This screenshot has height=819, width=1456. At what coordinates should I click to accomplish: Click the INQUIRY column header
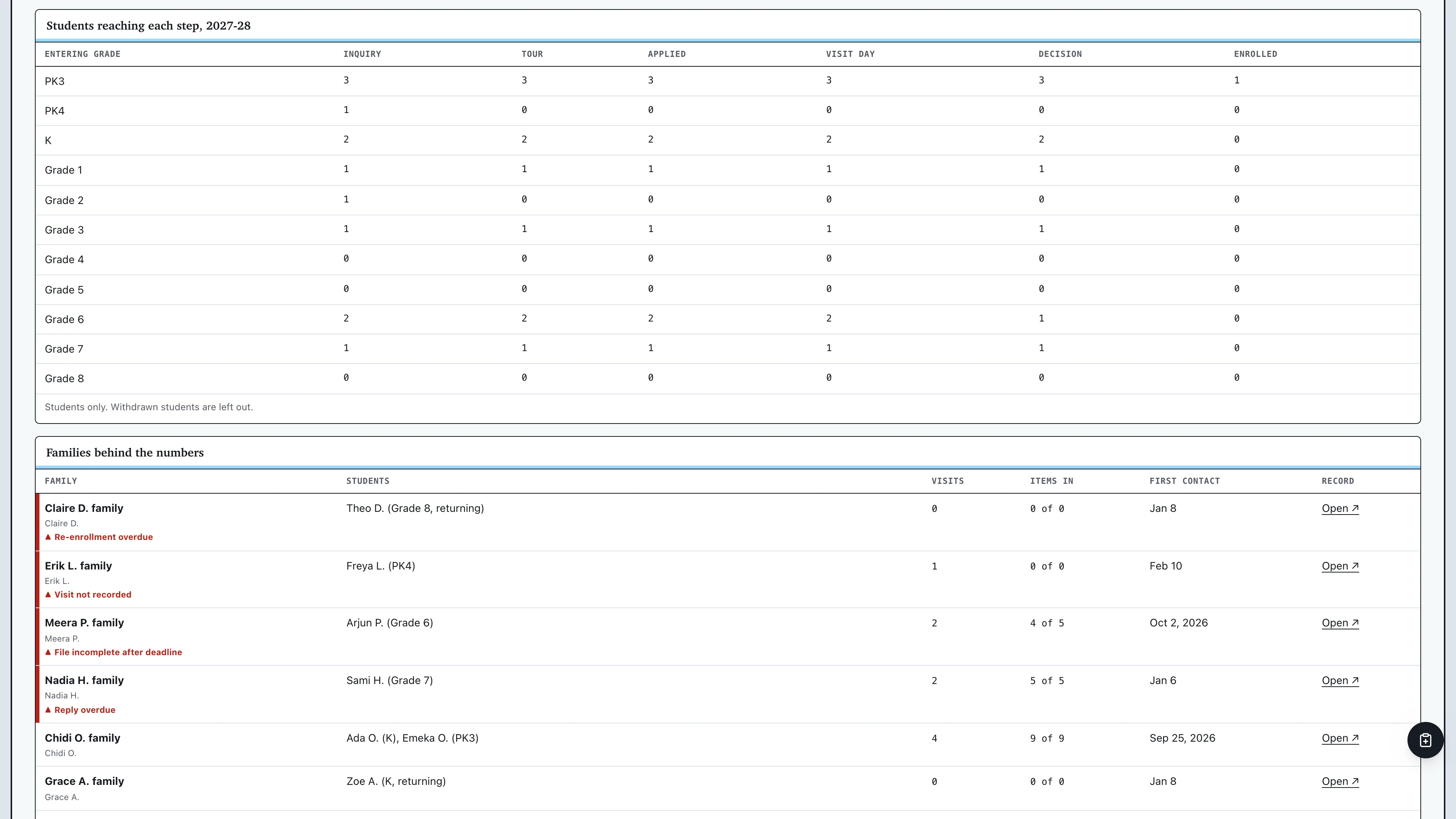362,54
